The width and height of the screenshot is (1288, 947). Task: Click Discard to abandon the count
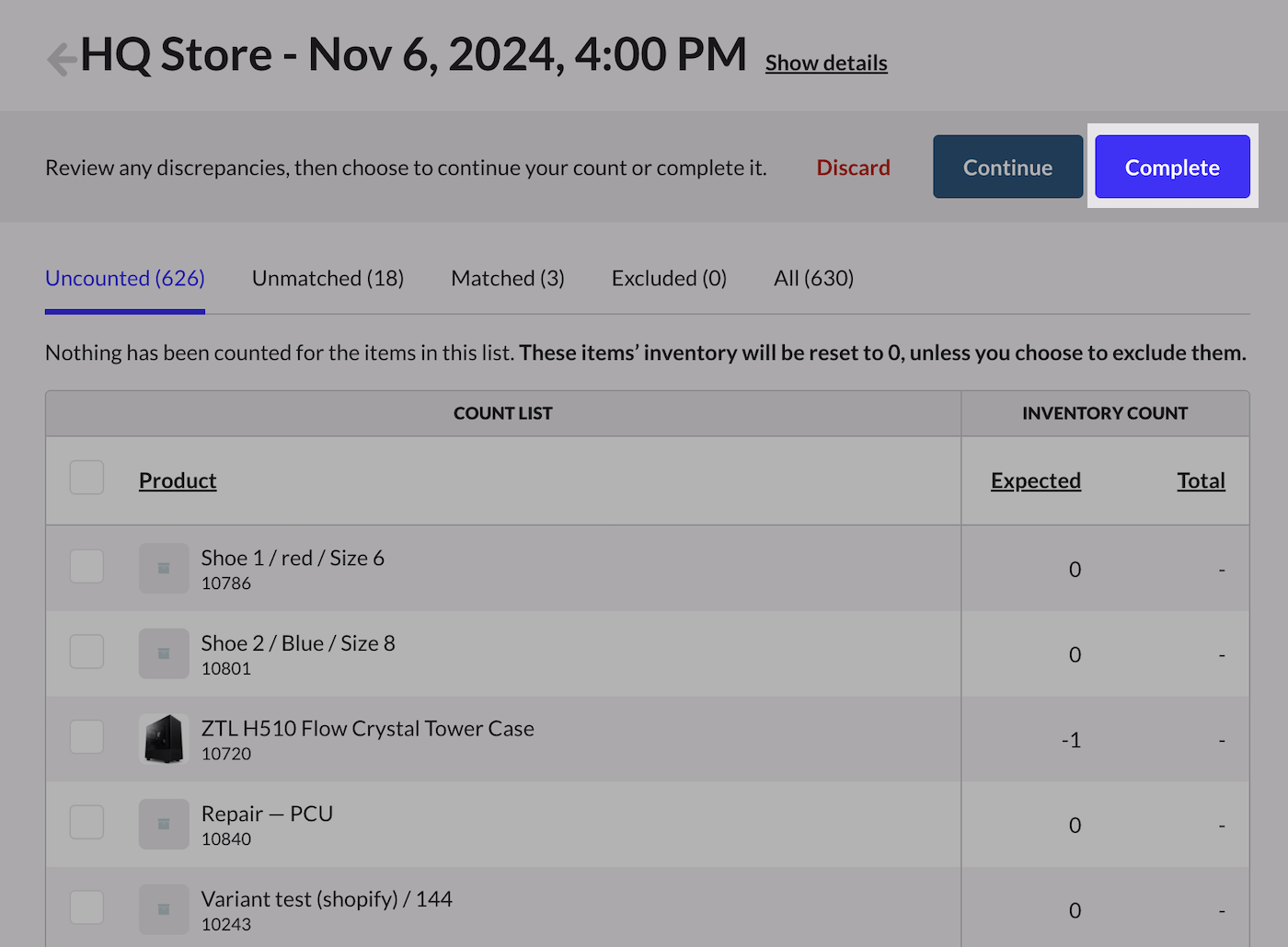(x=853, y=167)
